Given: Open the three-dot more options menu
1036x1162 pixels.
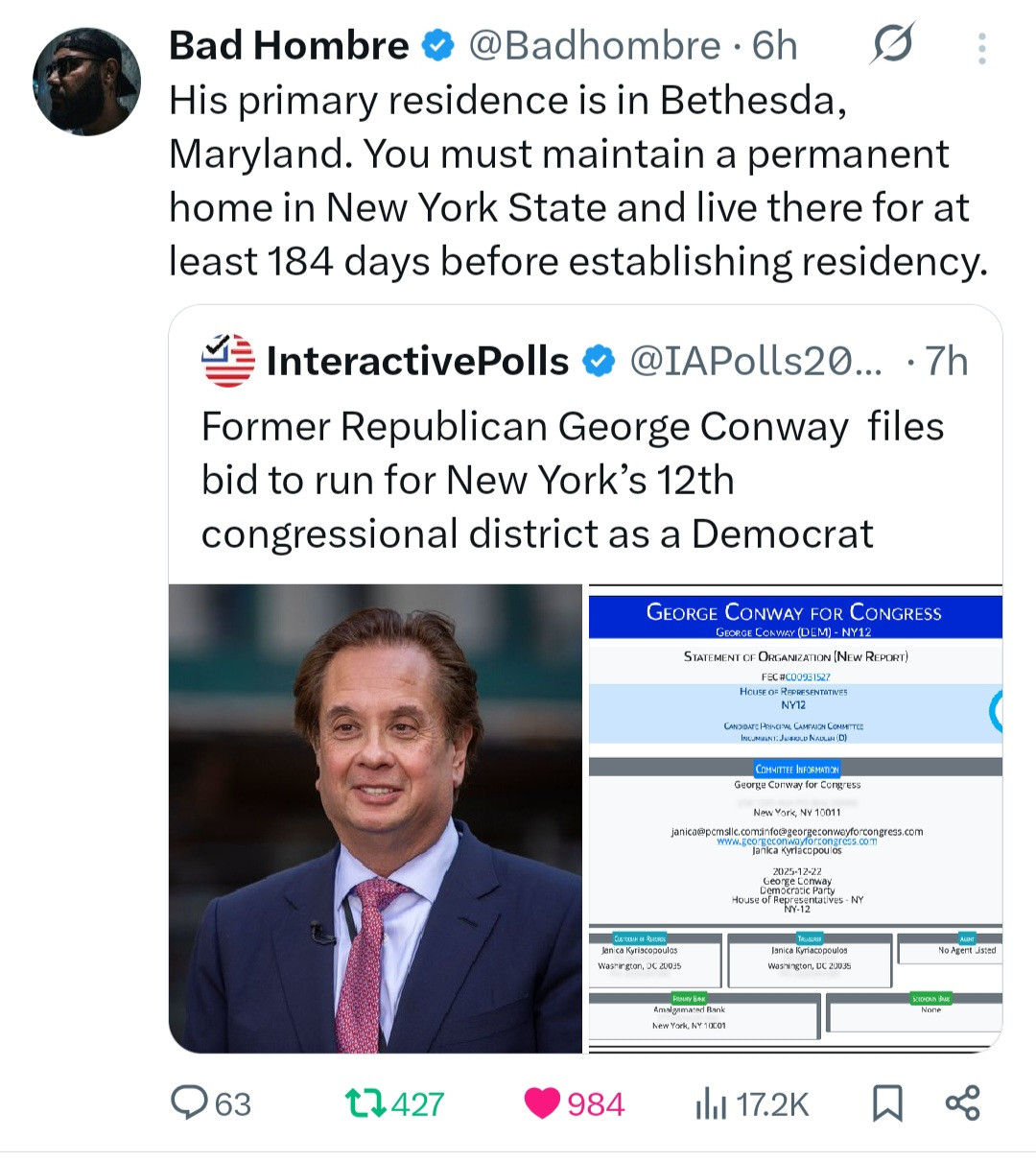Looking at the screenshot, I should (x=981, y=48).
